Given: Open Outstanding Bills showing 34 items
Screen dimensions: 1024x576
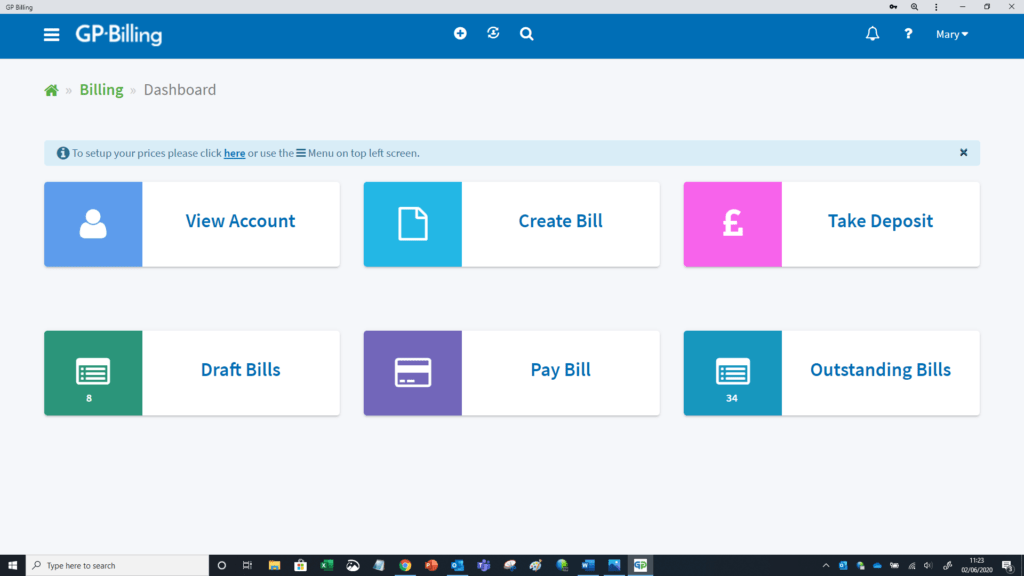Looking at the screenshot, I should tap(831, 370).
